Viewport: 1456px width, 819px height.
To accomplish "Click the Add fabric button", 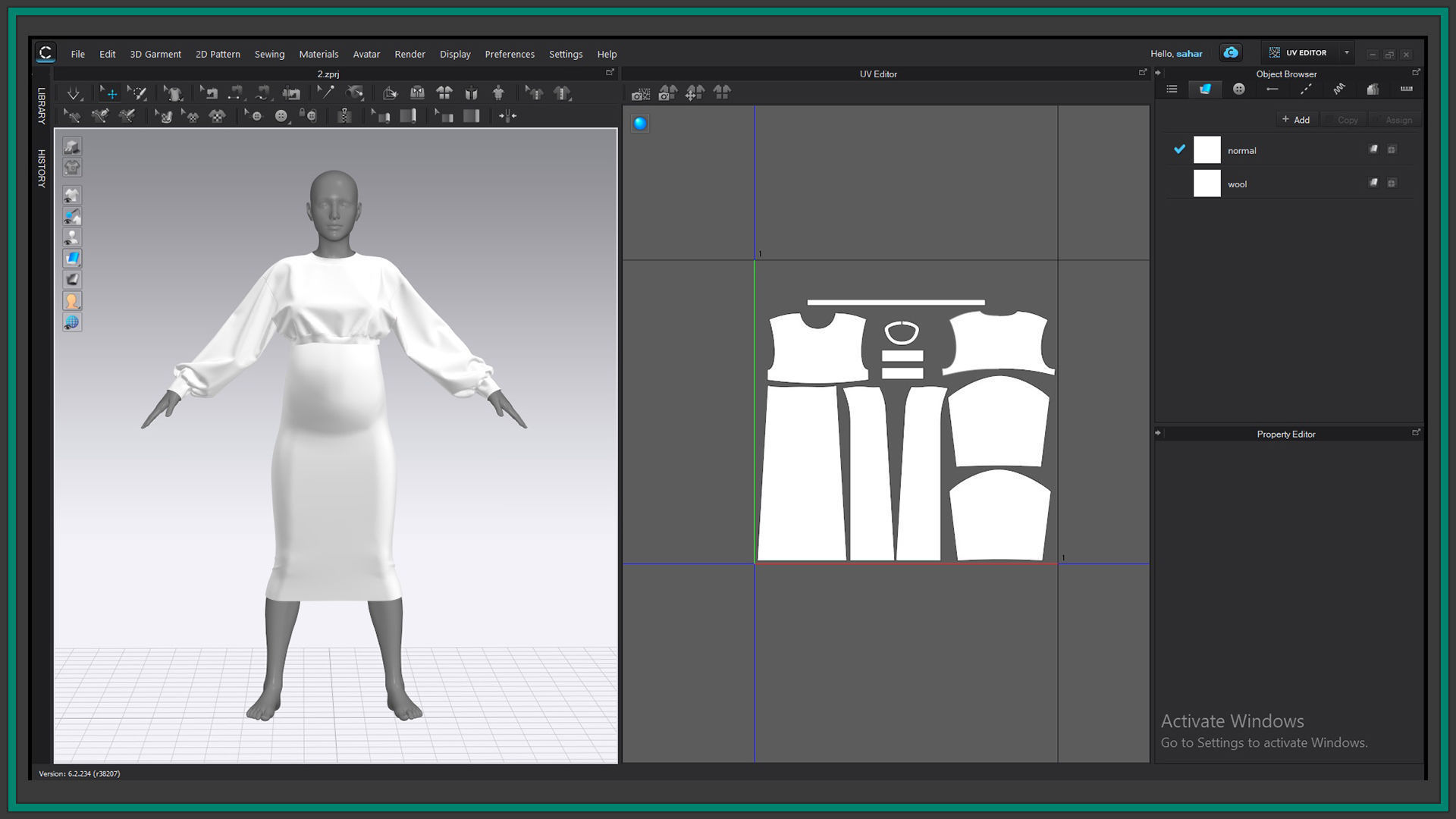I will click(1296, 120).
